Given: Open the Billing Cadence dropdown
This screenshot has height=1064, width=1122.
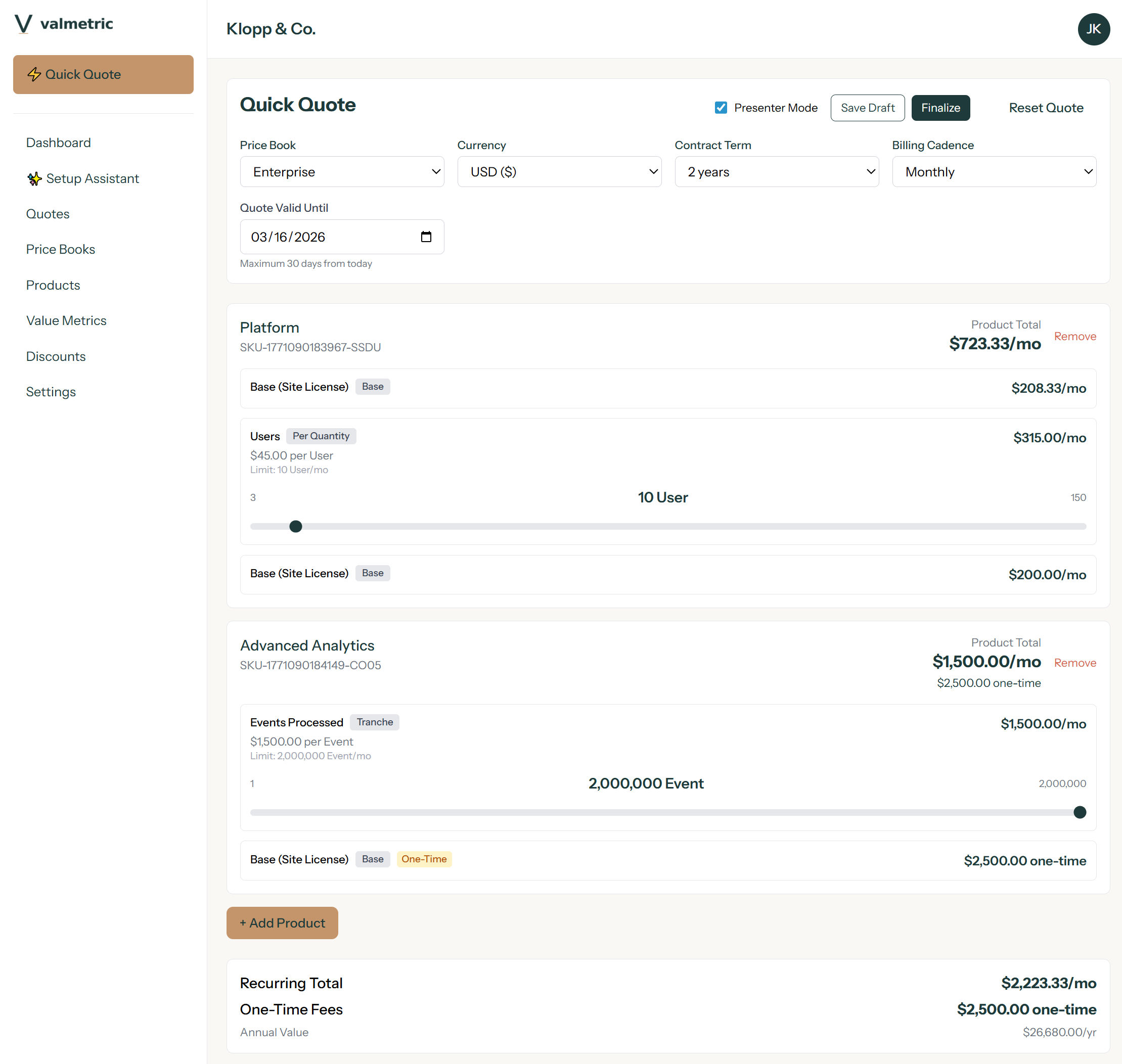Looking at the screenshot, I should [994, 171].
